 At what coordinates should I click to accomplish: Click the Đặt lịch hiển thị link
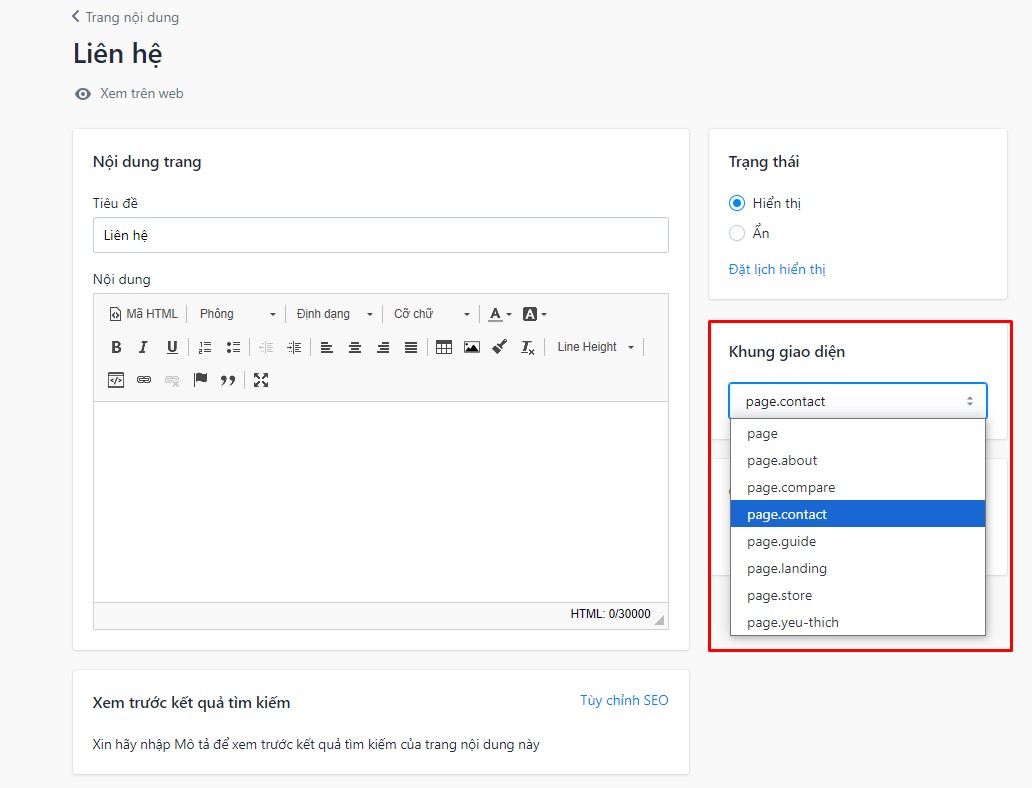(x=777, y=269)
